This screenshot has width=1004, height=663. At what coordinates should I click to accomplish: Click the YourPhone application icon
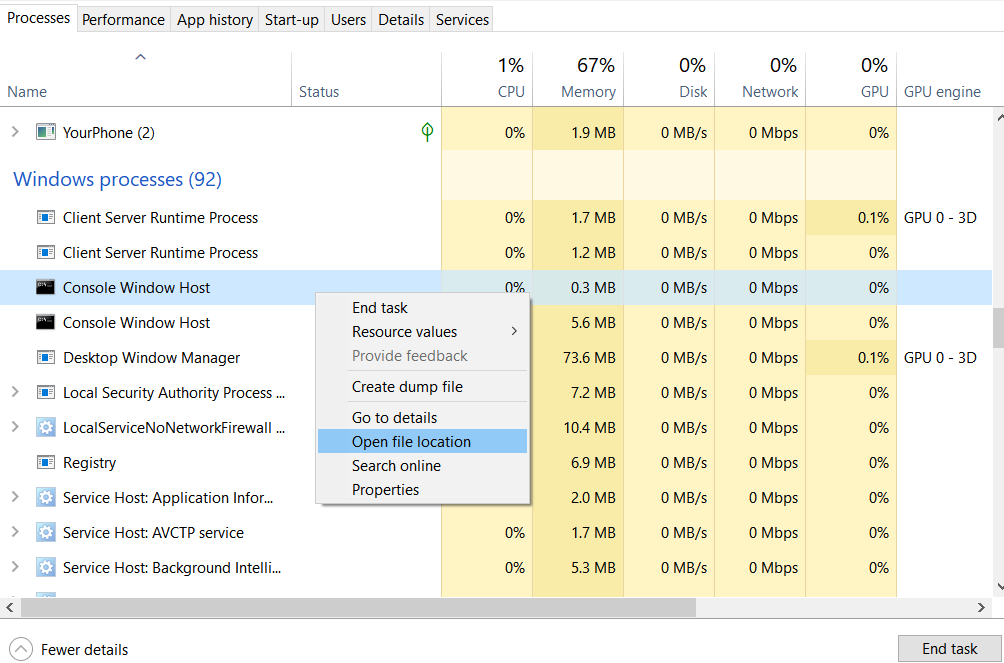click(46, 131)
